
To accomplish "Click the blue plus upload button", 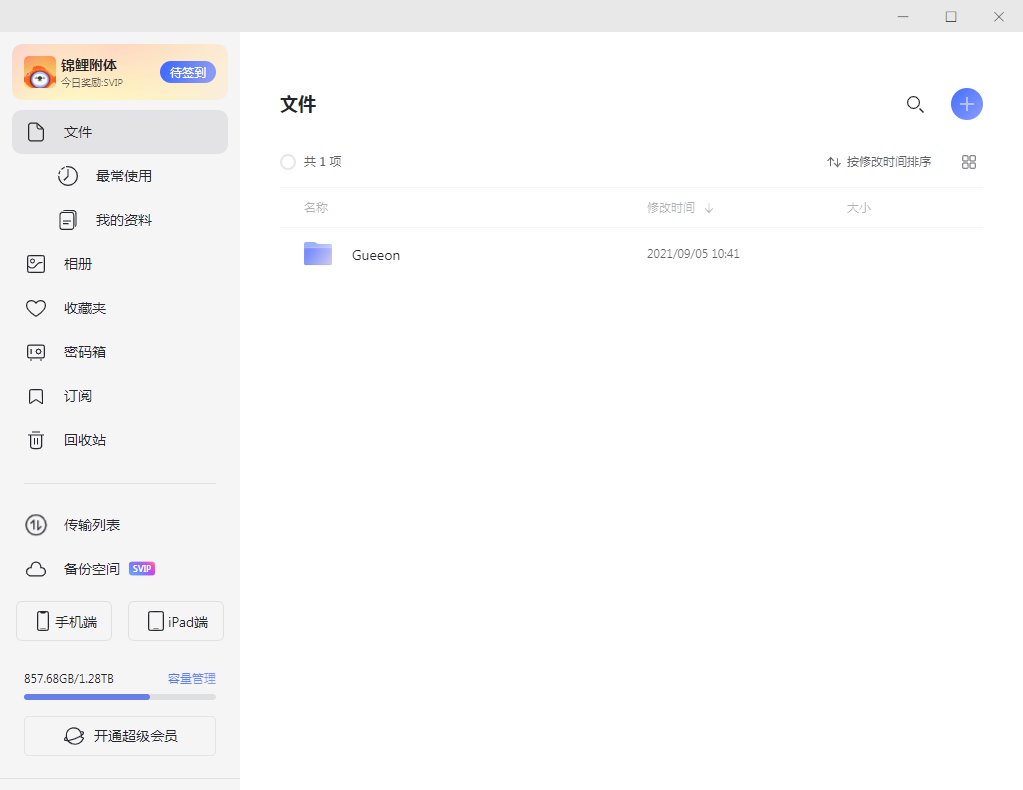I will click(966, 104).
